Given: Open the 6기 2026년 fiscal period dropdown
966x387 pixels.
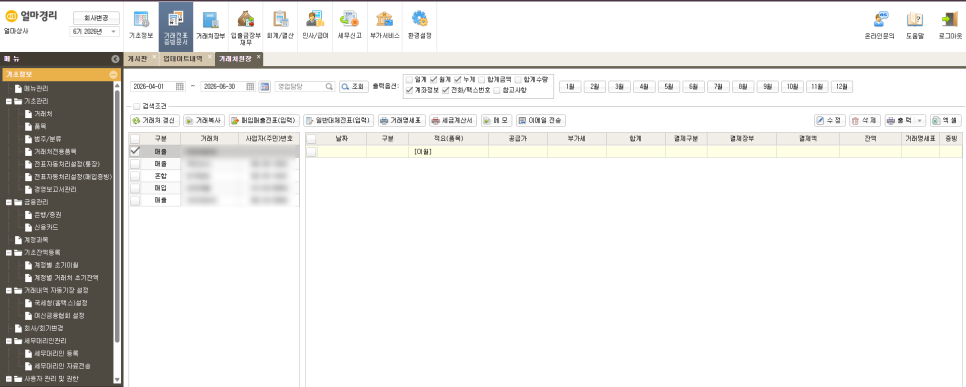Looking at the screenshot, I should tap(95, 31).
